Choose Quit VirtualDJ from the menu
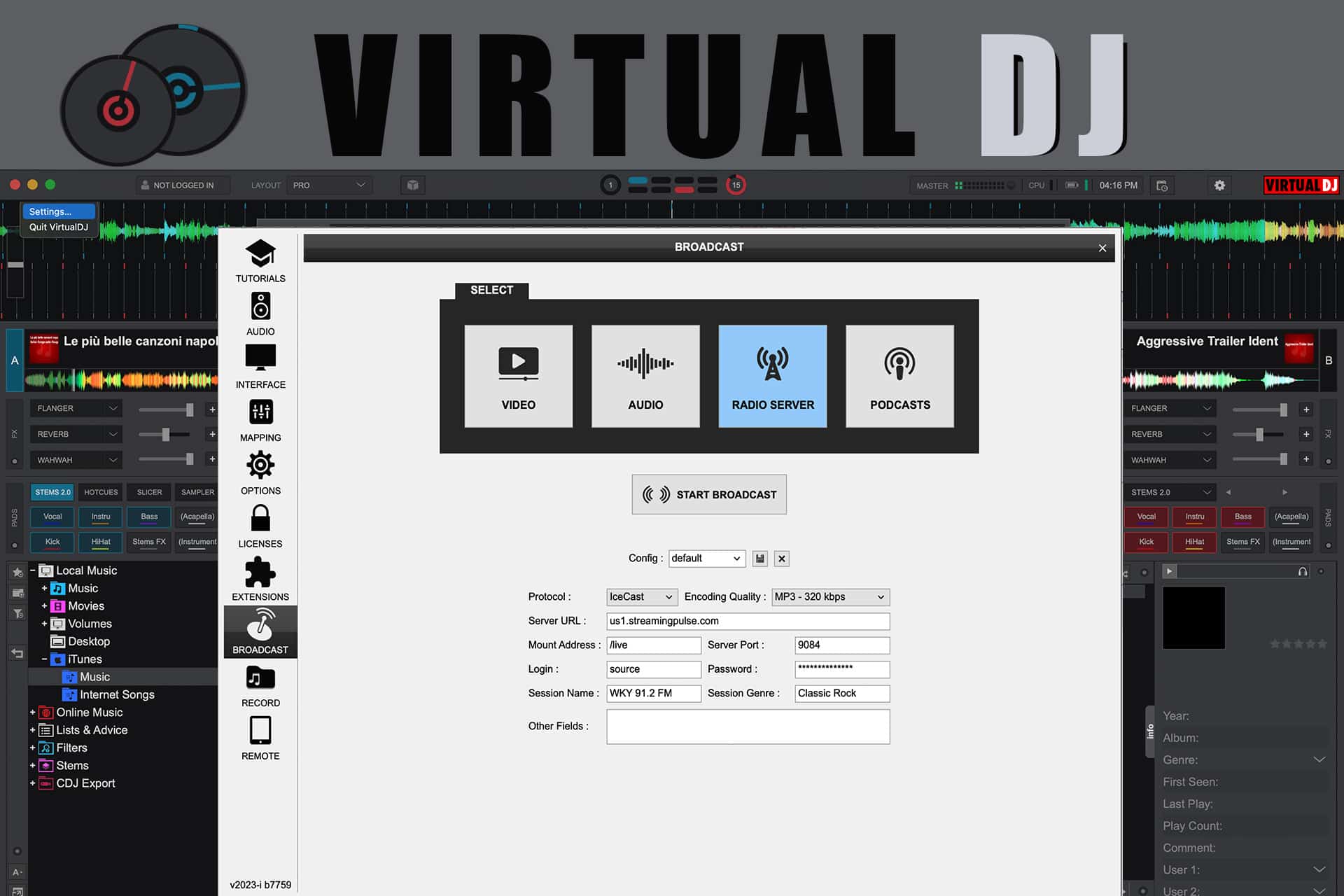Viewport: 1344px width, 896px height. (x=59, y=227)
